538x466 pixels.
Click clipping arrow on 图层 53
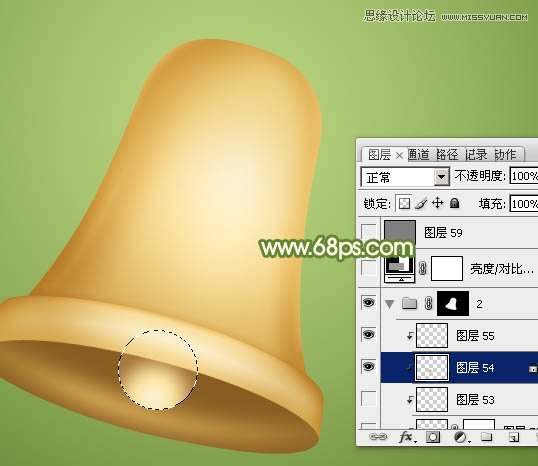[409, 400]
